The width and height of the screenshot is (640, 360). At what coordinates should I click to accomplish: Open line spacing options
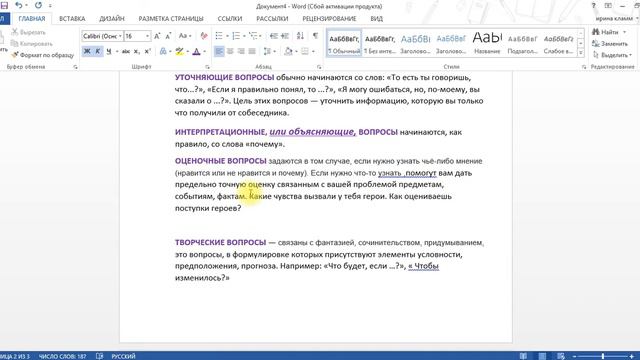[x=267, y=51]
